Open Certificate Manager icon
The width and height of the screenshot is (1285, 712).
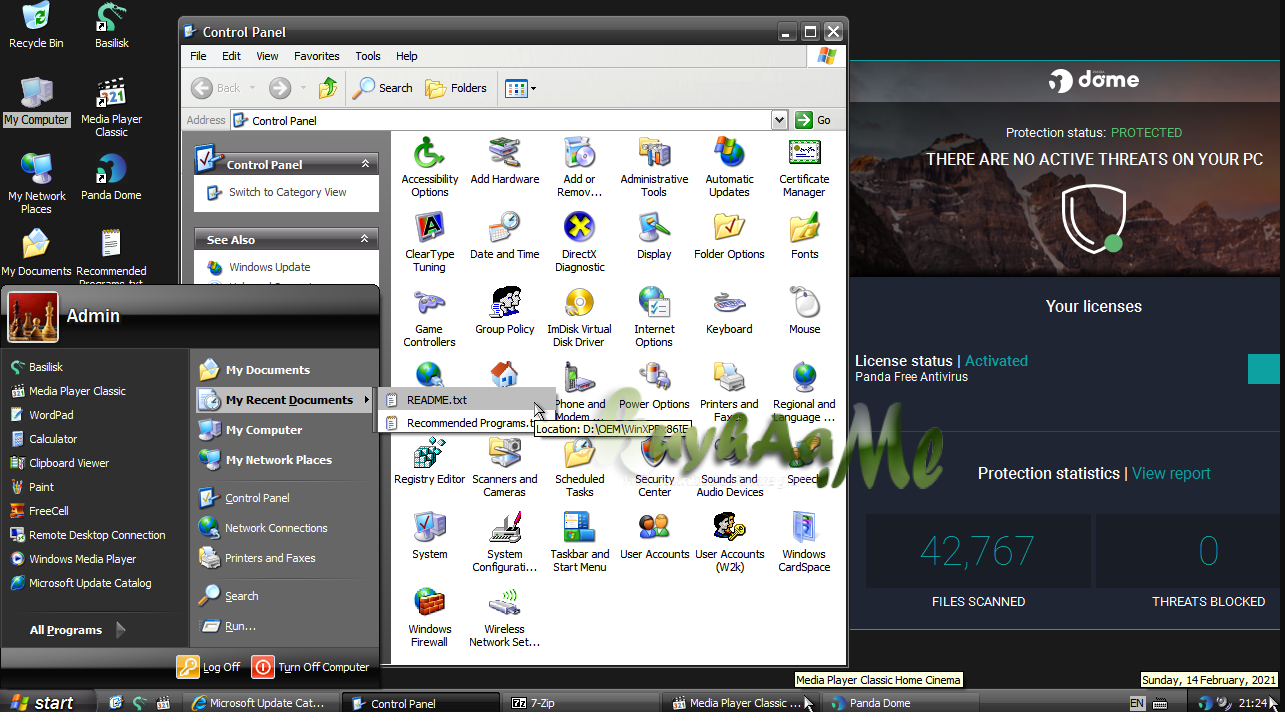[804, 167]
